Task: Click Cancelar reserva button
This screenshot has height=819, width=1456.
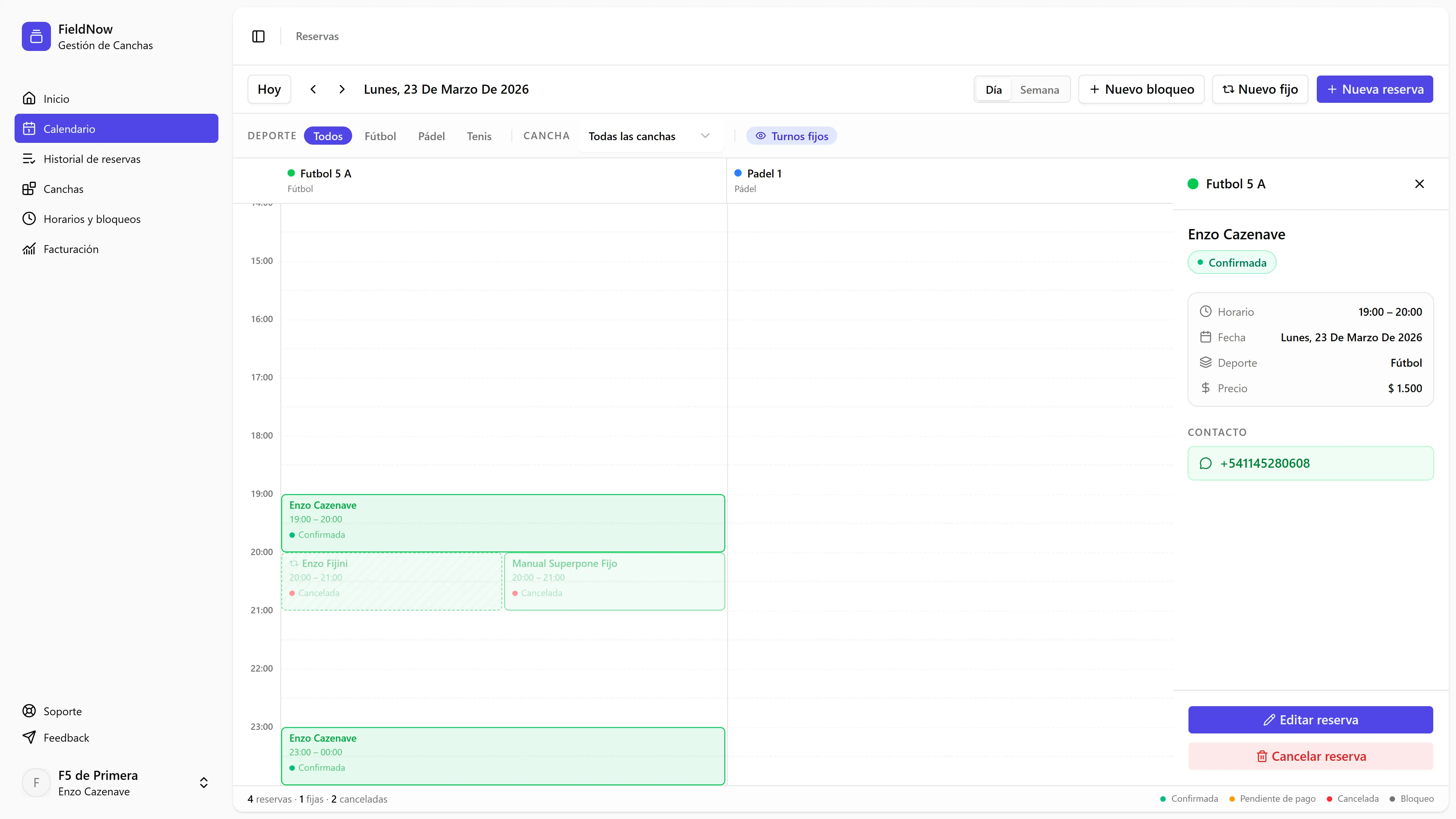Action: 1310,756
